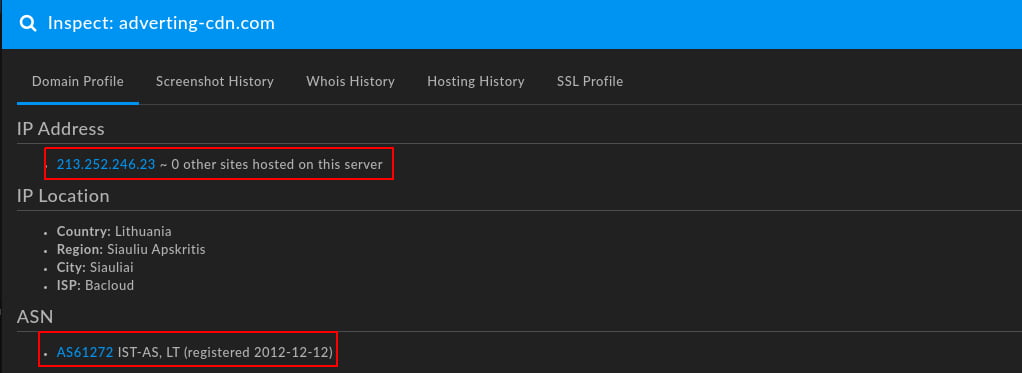1022x373 pixels.
Task: Click the 'Inspect: adverting-cdn.com' header title
Action: [x=161, y=23]
